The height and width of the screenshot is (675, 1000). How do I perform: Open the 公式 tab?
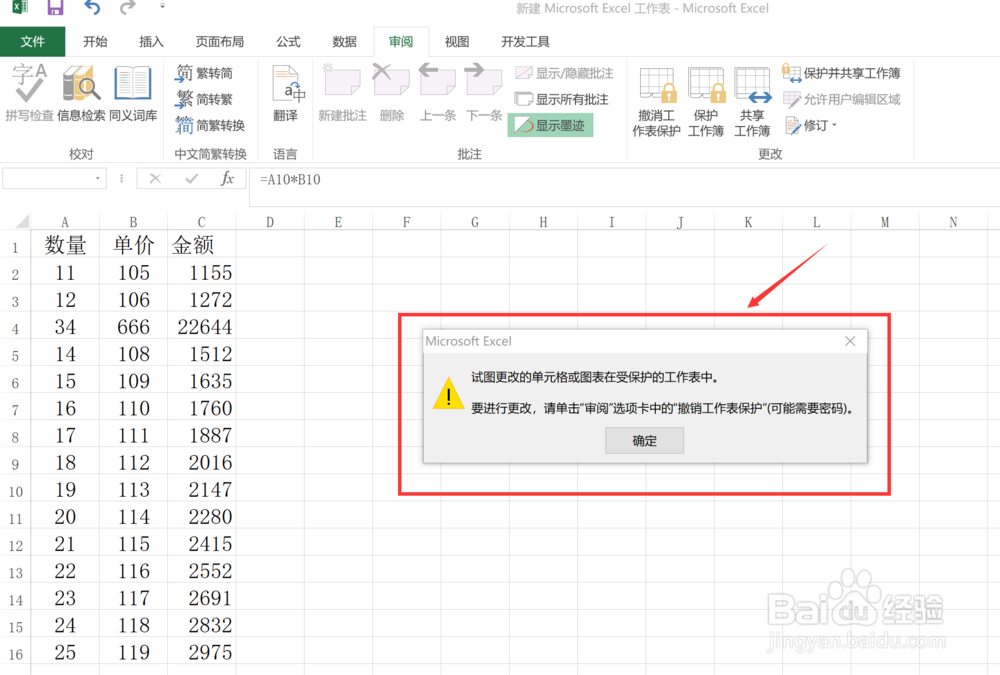(x=288, y=41)
